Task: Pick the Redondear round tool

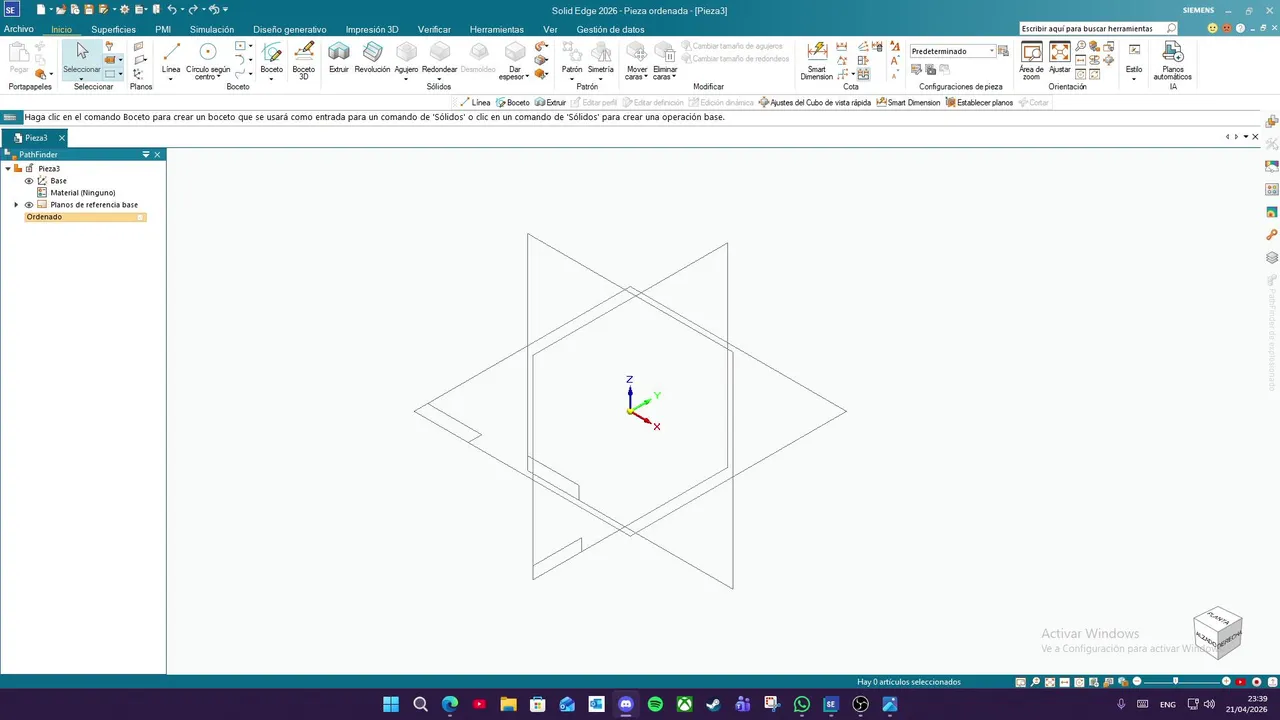Action: pyautogui.click(x=440, y=55)
